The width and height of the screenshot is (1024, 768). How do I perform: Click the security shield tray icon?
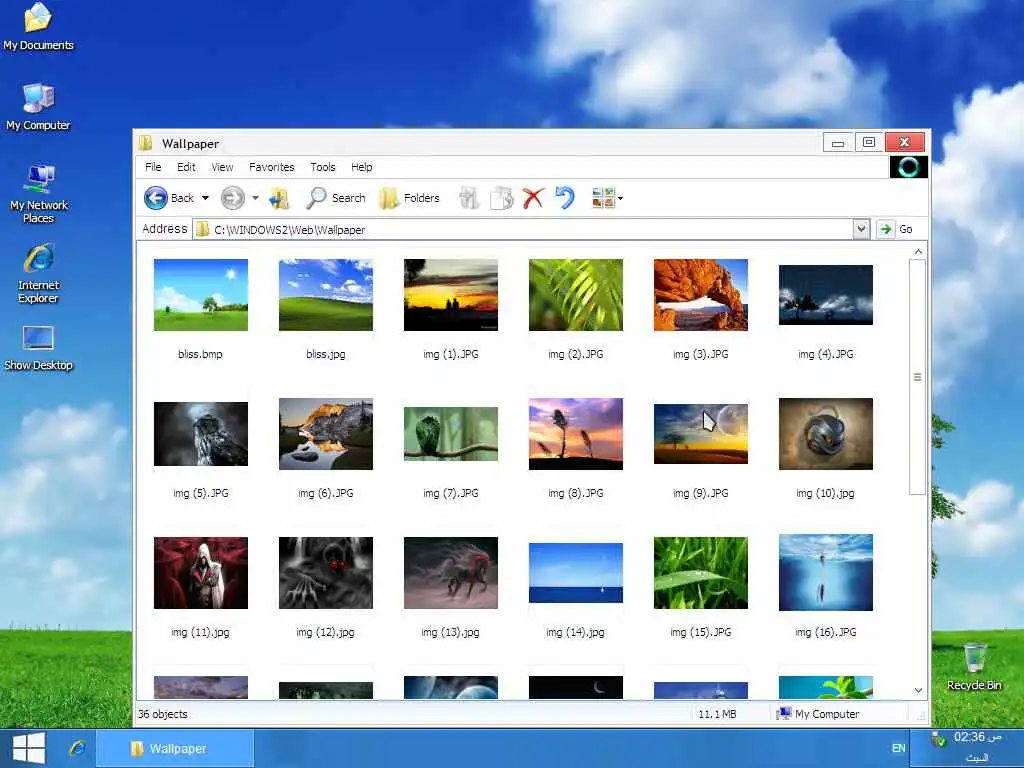pos(938,739)
